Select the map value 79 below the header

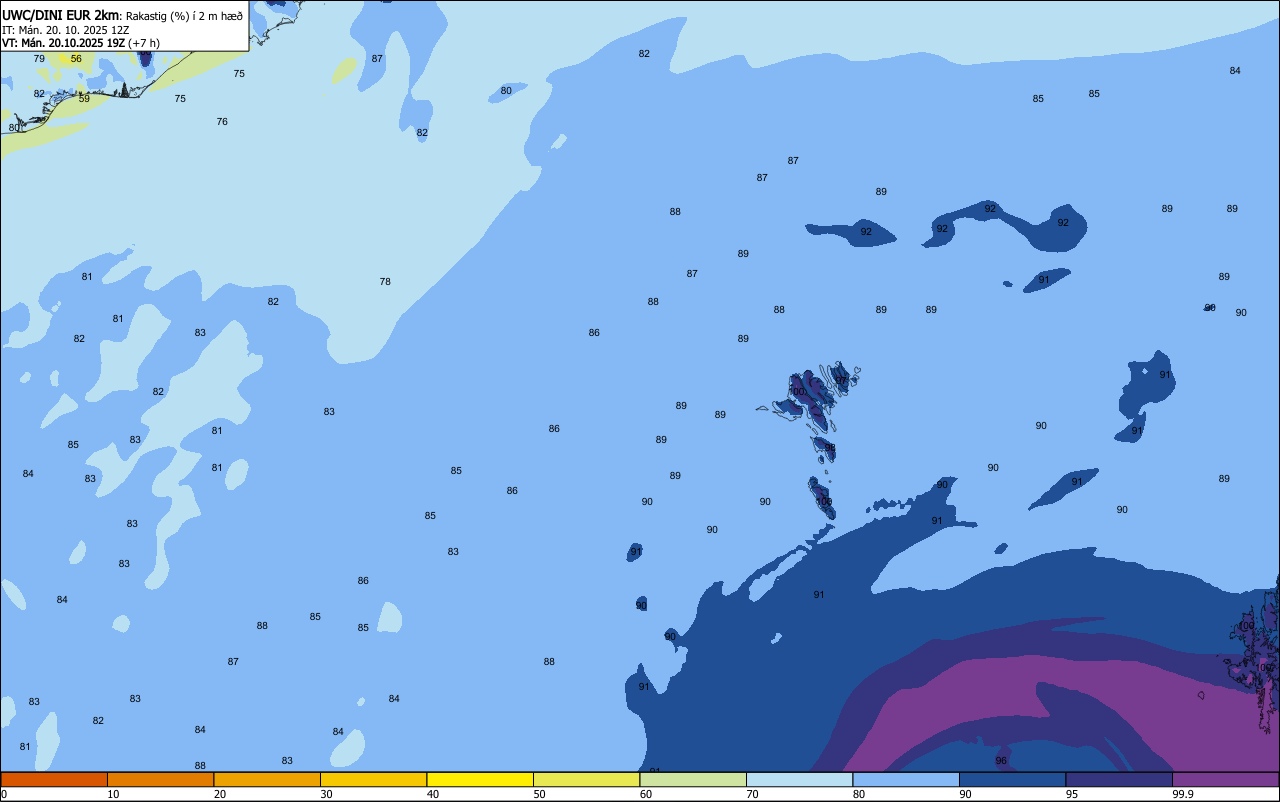pos(39,59)
